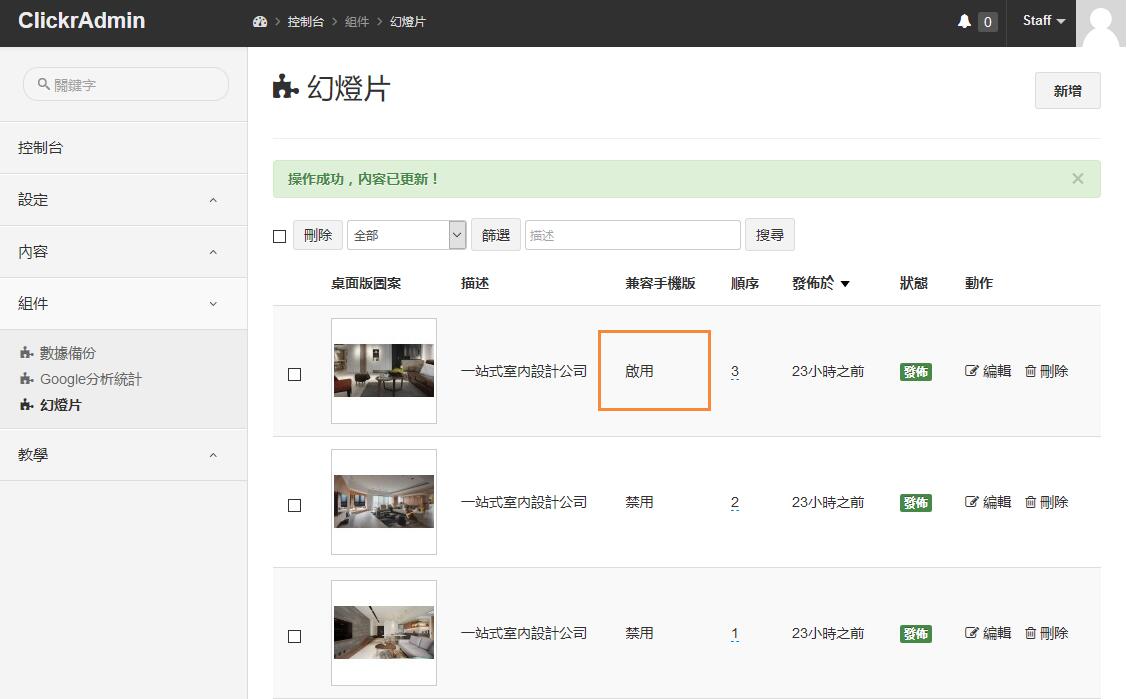Click 幻燈片 breadcrumb item
The height and width of the screenshot is (699, 1127).
408,22
